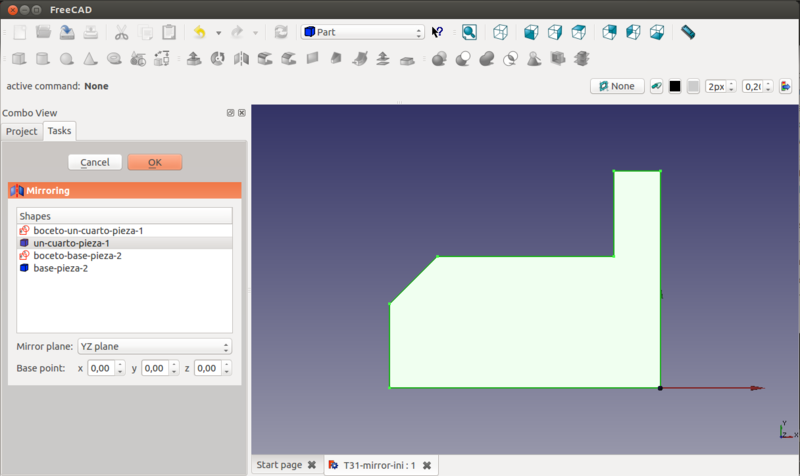This screenshot has width=800, height=476.
Task: Open the Part workbench selector dropdown
Action: pyautogui.click(x=363, y=32)
